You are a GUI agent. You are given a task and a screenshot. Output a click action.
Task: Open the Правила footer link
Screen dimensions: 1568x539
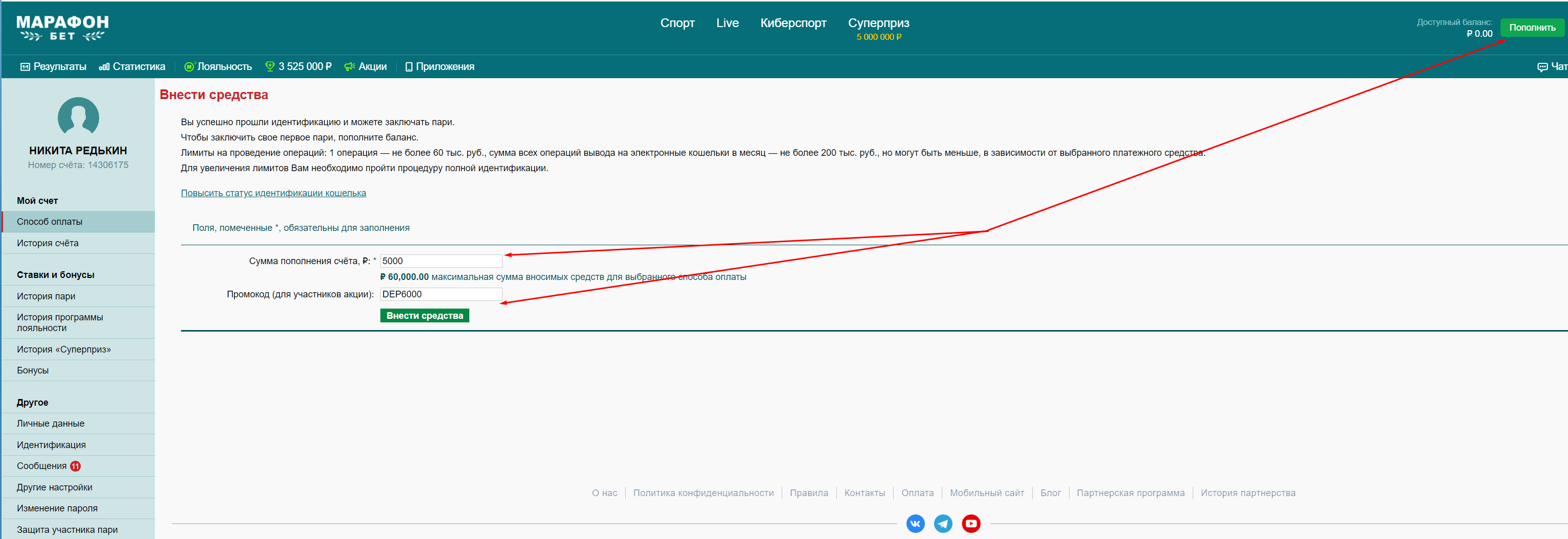(x=808, y=493)
